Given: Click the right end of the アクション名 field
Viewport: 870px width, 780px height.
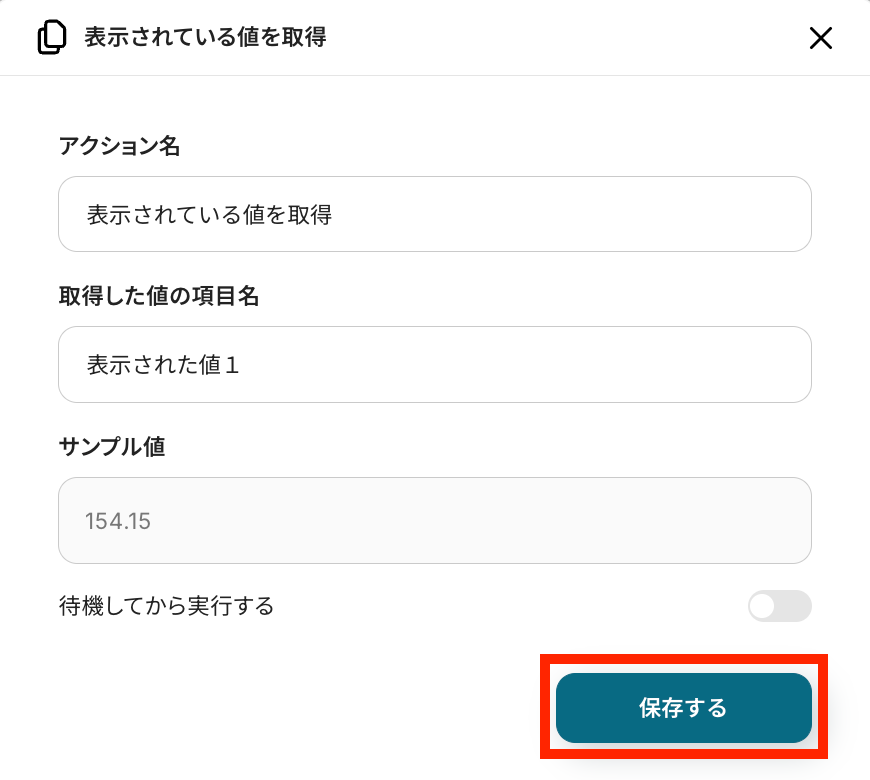Looking at the screenshot, I should (x=780, y=214).
